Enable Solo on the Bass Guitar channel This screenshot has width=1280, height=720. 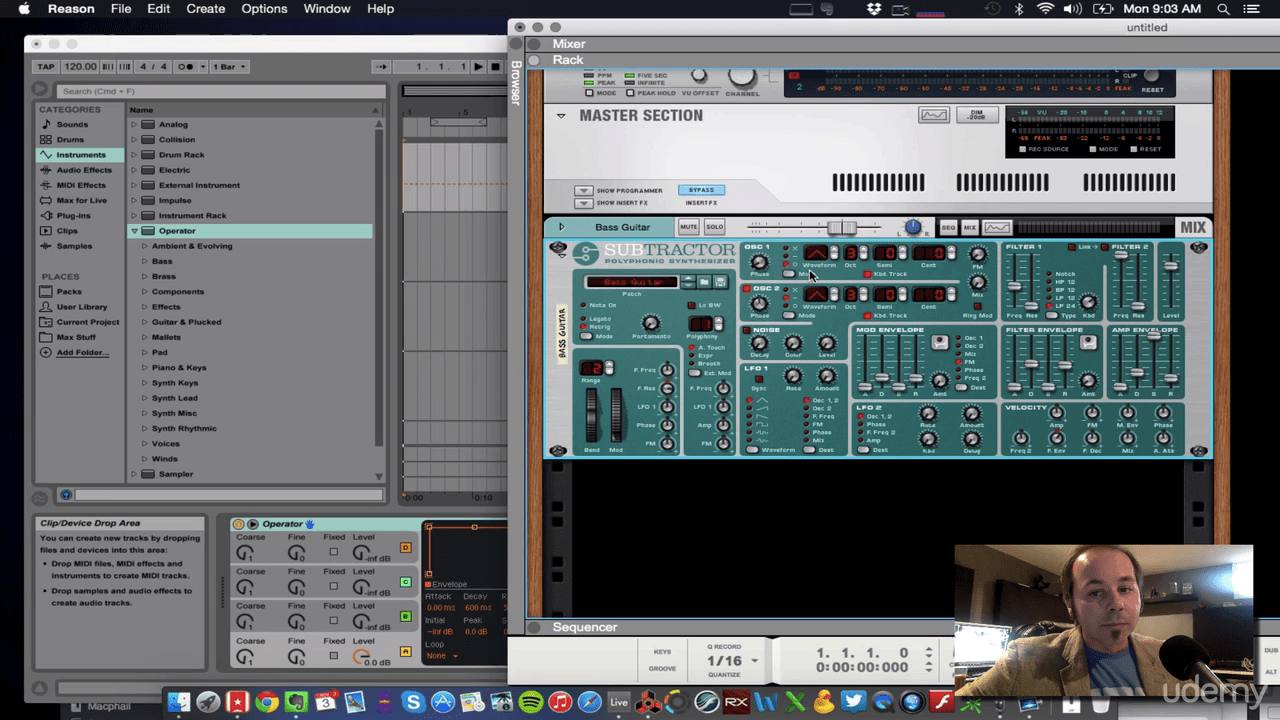point(715,227)
